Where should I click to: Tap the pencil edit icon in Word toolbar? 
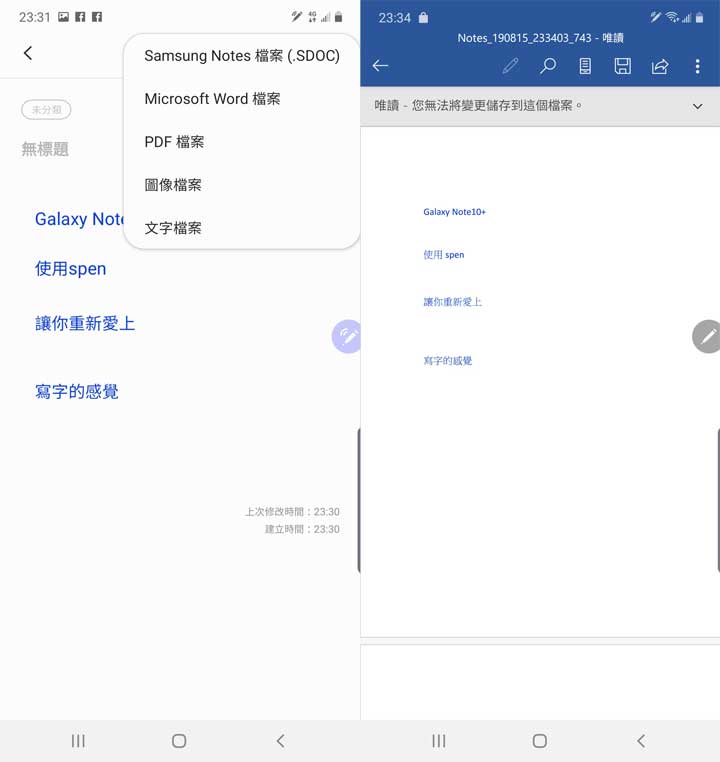coord(510,66)
